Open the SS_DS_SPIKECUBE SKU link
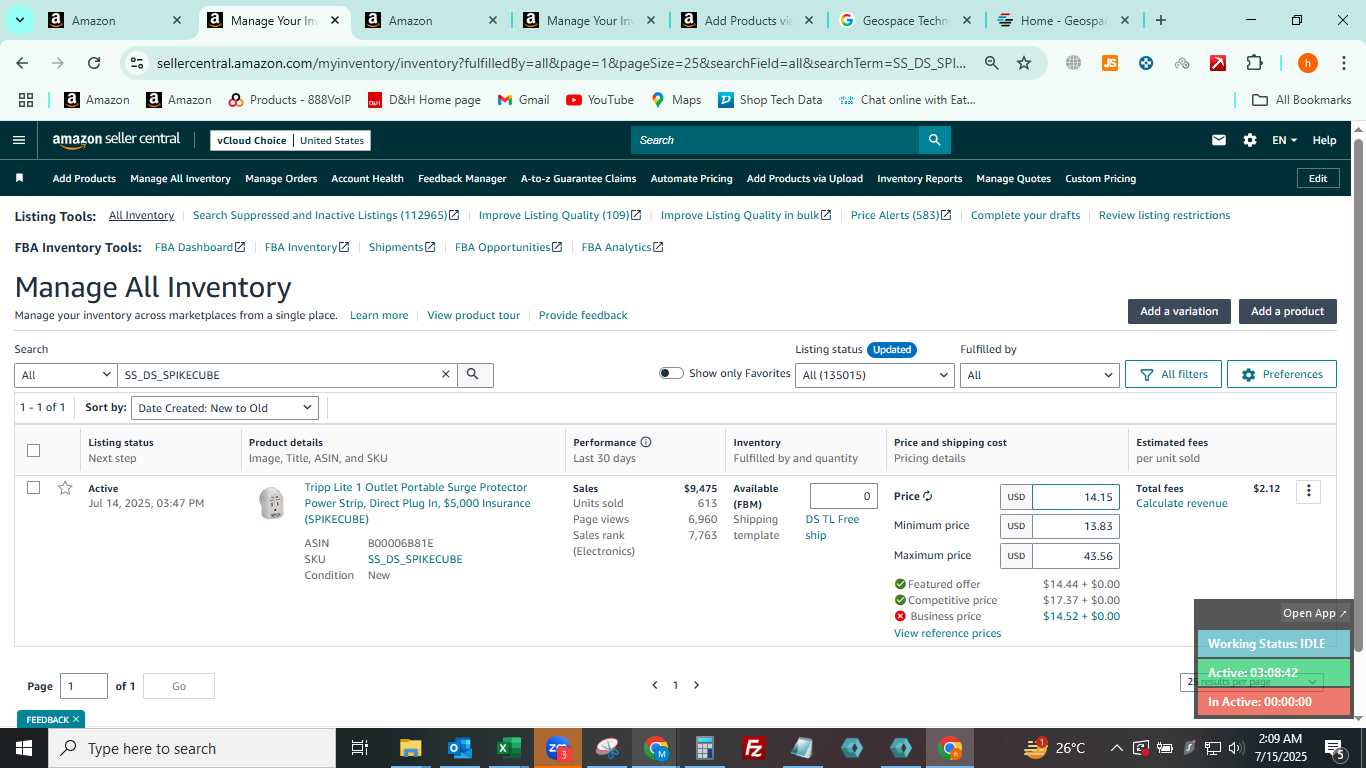 (415, 559)
